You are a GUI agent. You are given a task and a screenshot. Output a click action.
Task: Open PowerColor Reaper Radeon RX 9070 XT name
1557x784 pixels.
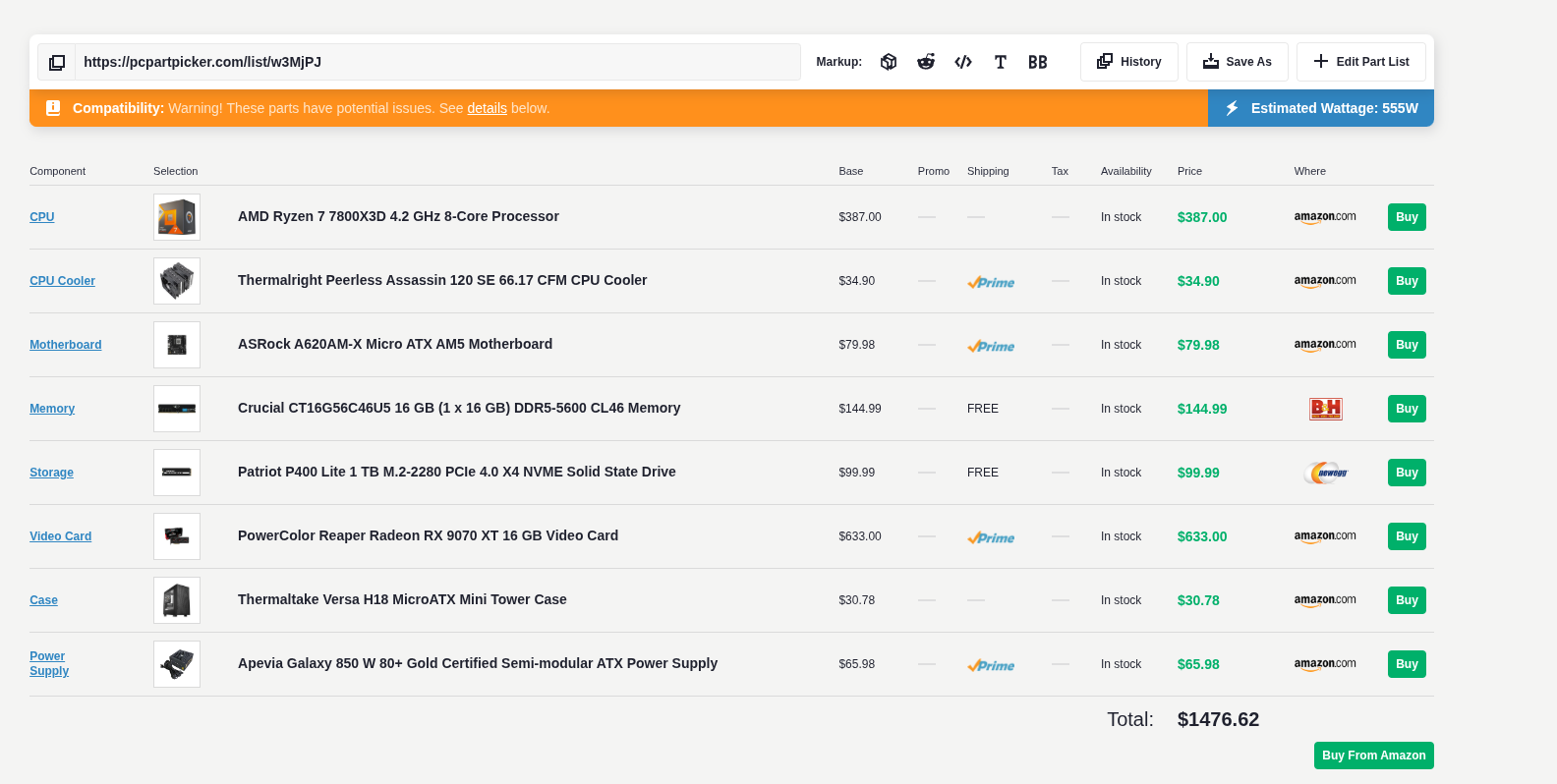(x=428, y=535)
